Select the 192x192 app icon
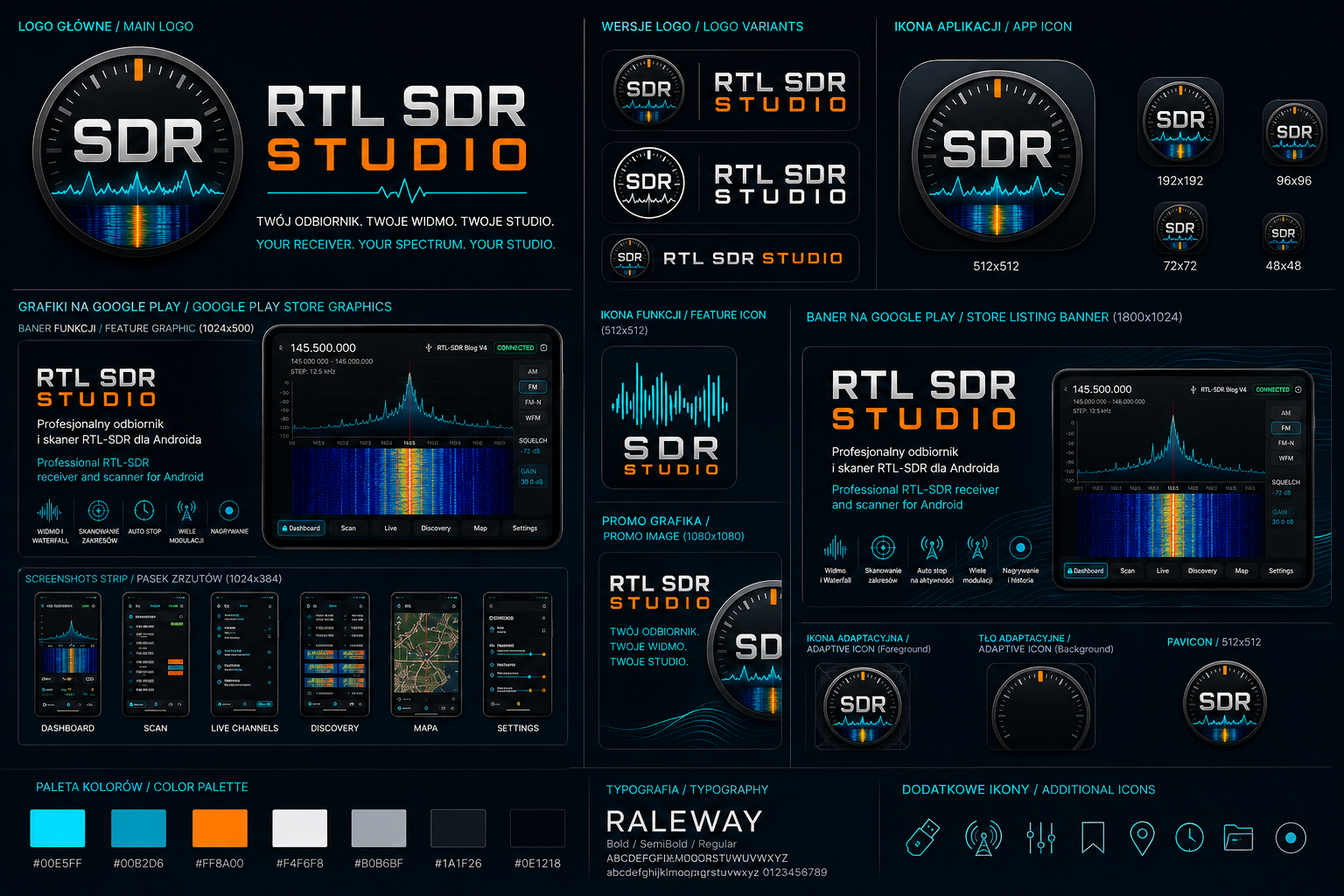 tap(1180, 122)
